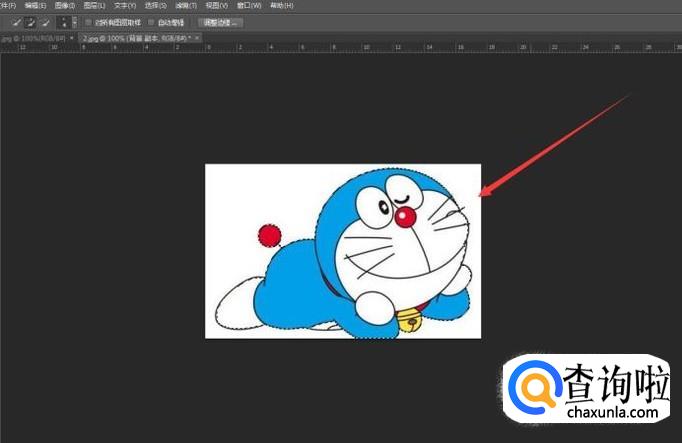
Task: Click the Doraemon image on the canvas
Action: coord(343,251)
